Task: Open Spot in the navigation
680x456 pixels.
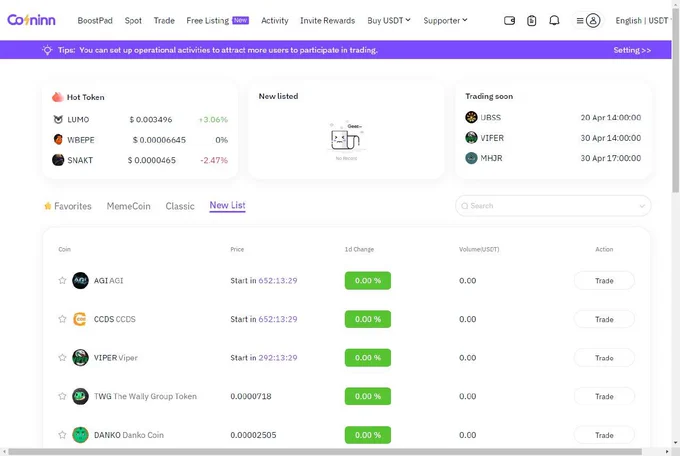Action: [x=133, y=20]
